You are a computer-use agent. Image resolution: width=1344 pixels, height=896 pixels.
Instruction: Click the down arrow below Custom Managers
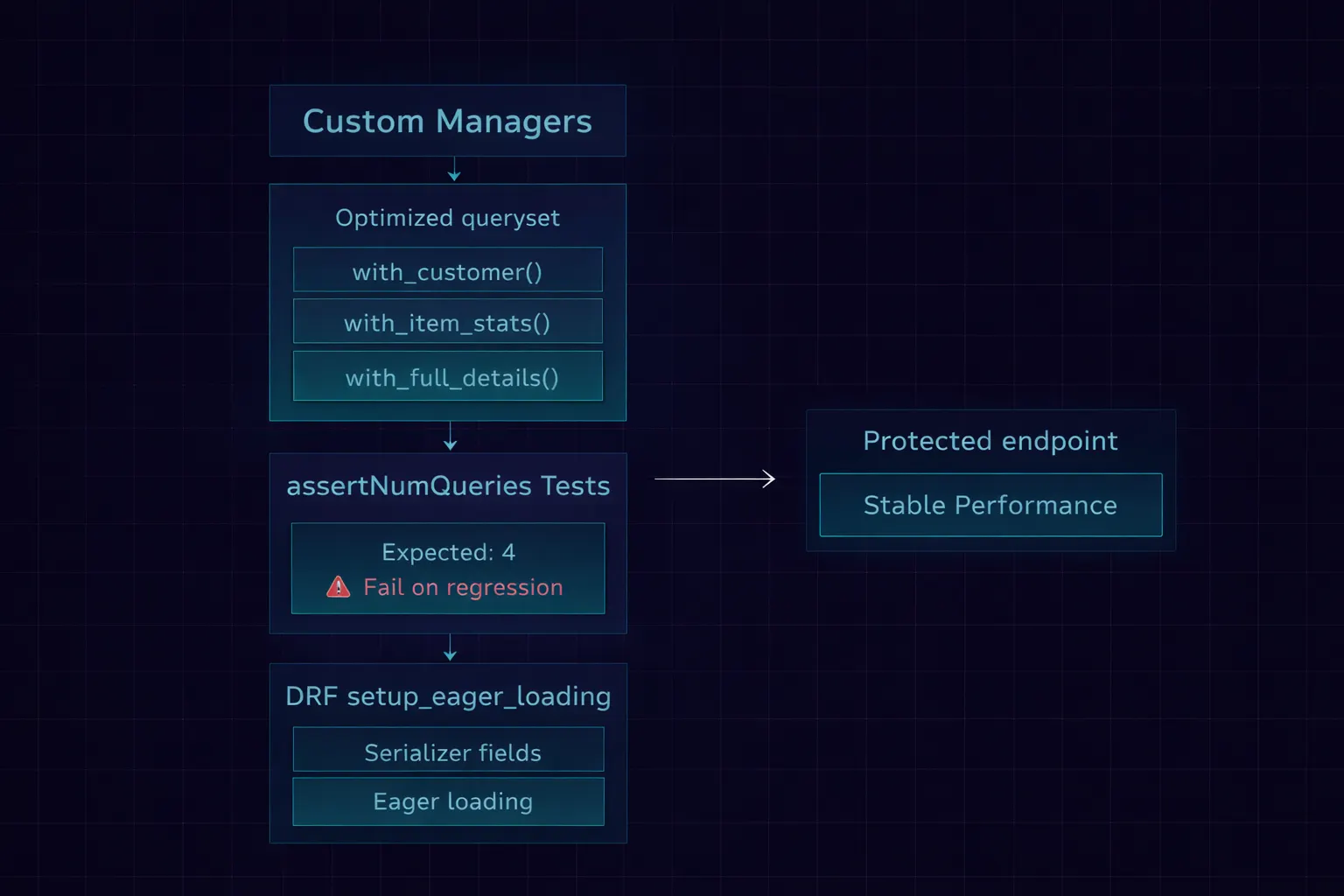453,170
